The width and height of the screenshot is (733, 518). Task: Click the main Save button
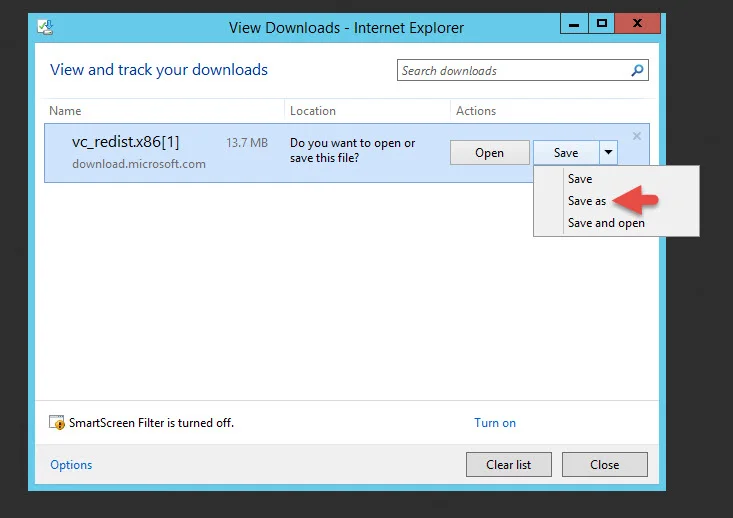click(566, 152)
